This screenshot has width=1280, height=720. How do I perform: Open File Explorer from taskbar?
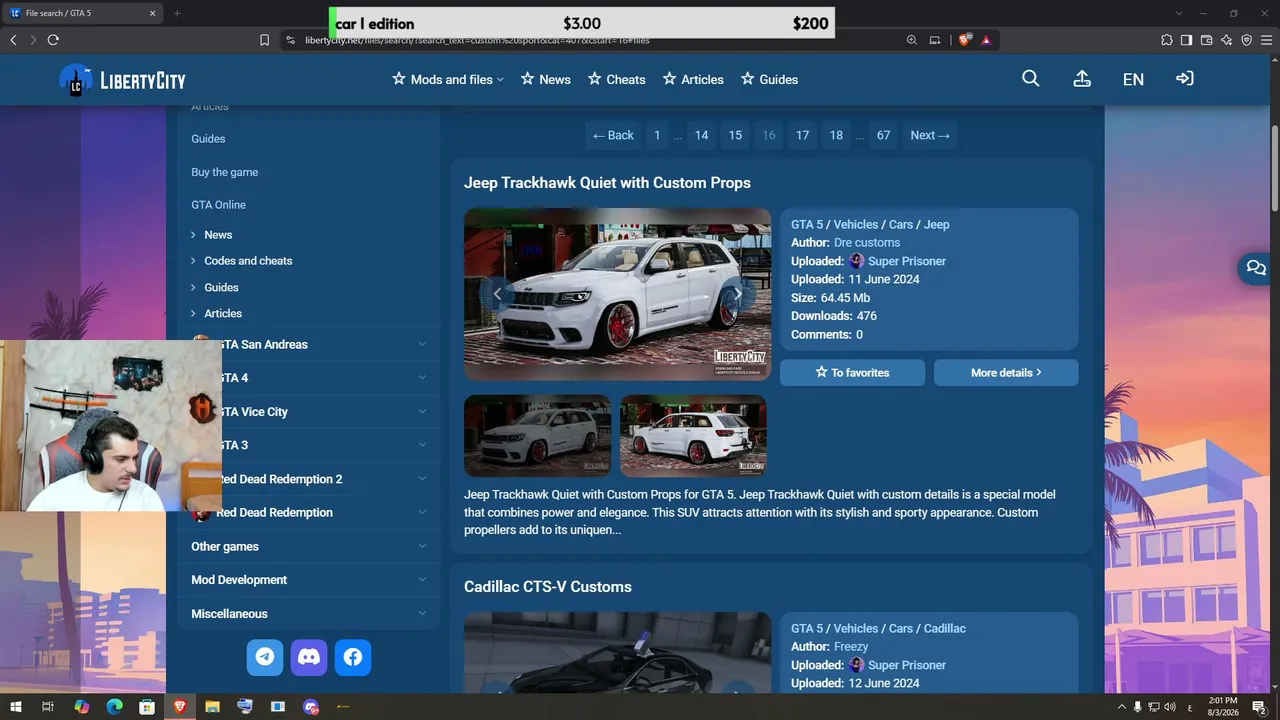tap(212, 707)
